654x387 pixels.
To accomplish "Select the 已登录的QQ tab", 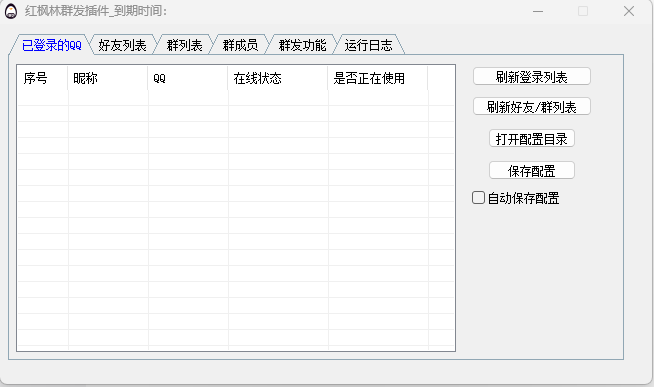I will click(x=52, y=45).
